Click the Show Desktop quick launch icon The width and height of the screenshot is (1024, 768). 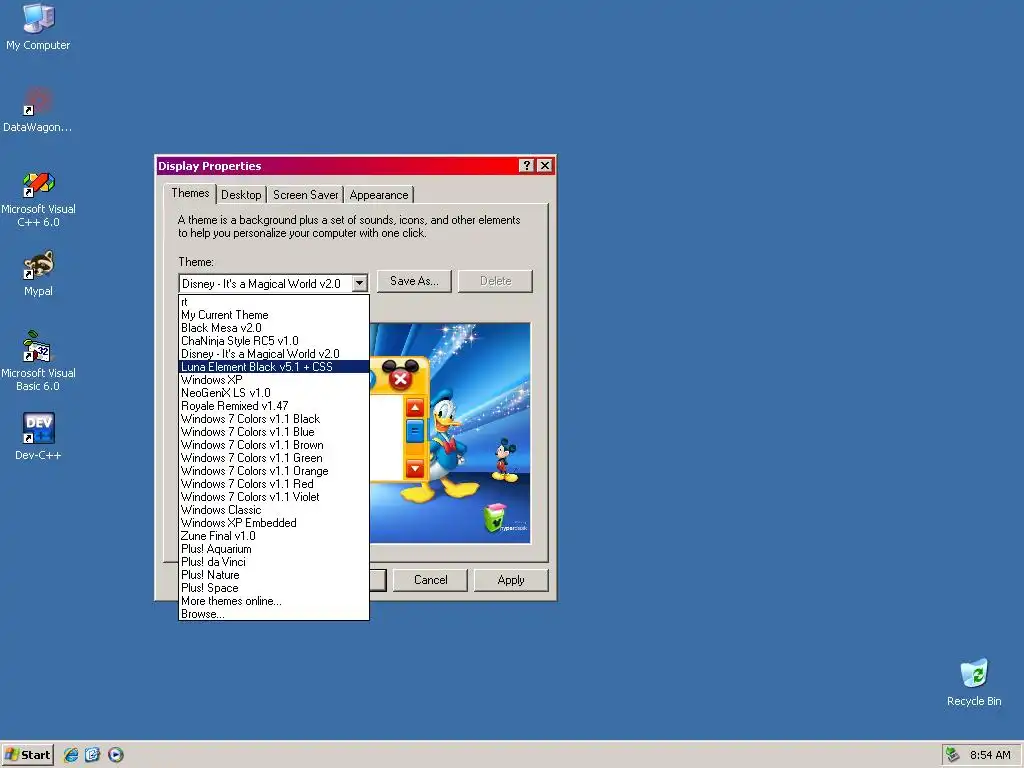click(x=93, y=755)
